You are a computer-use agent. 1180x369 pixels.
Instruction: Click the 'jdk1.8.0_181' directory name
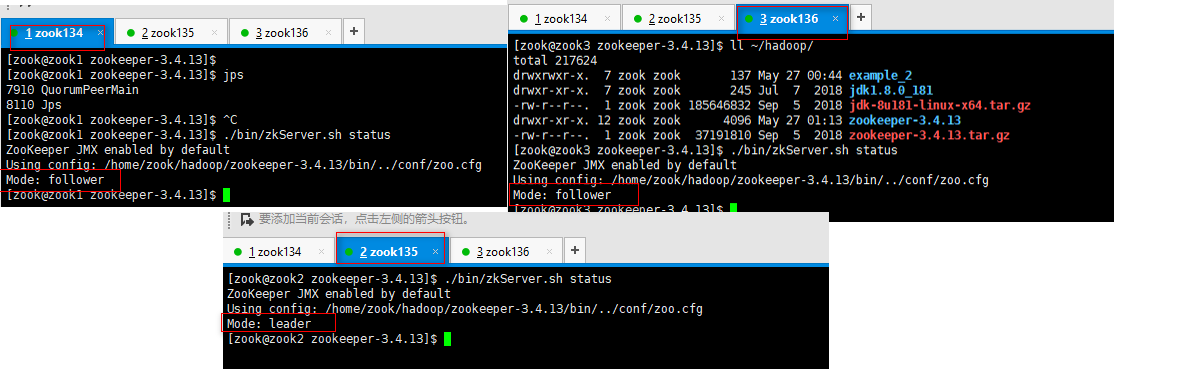point(891,90)
